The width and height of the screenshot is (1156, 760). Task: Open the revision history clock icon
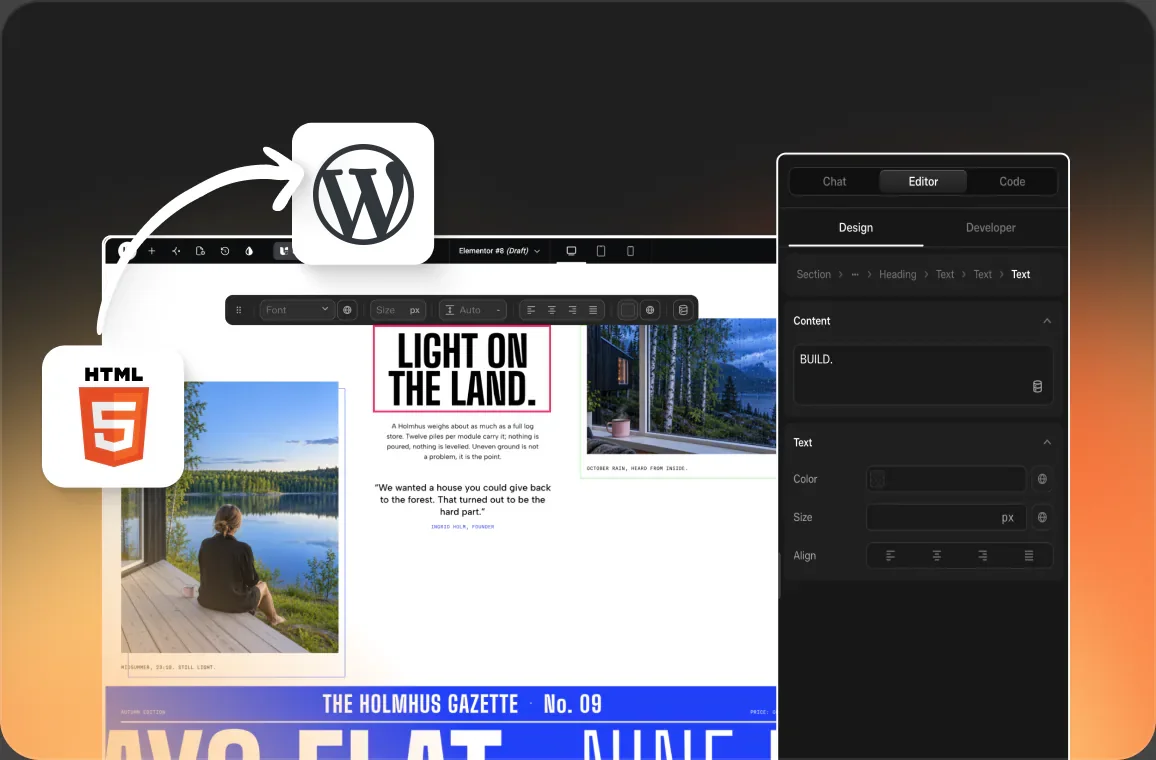225,251
